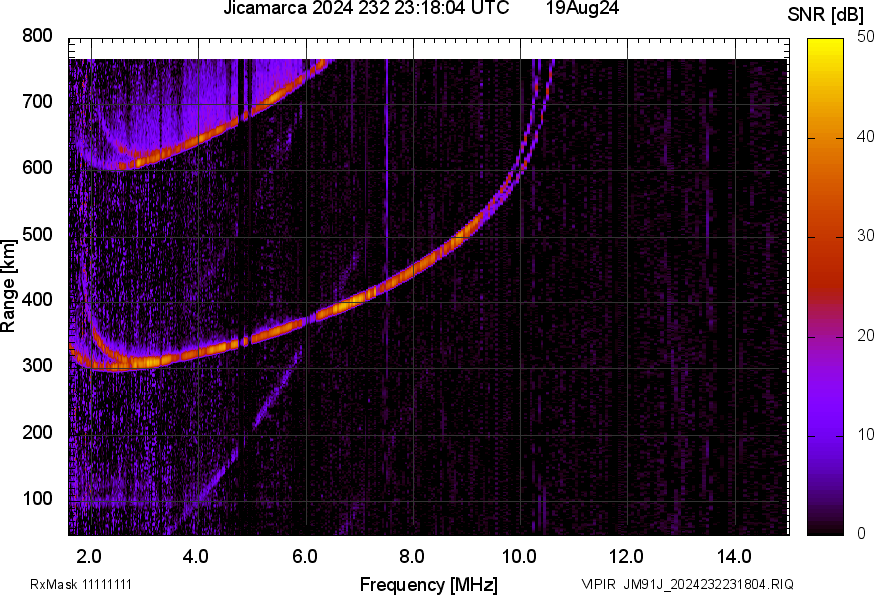
Task: Click the 40 dB tick label on colorbar
Action: (x=865, y=136)
